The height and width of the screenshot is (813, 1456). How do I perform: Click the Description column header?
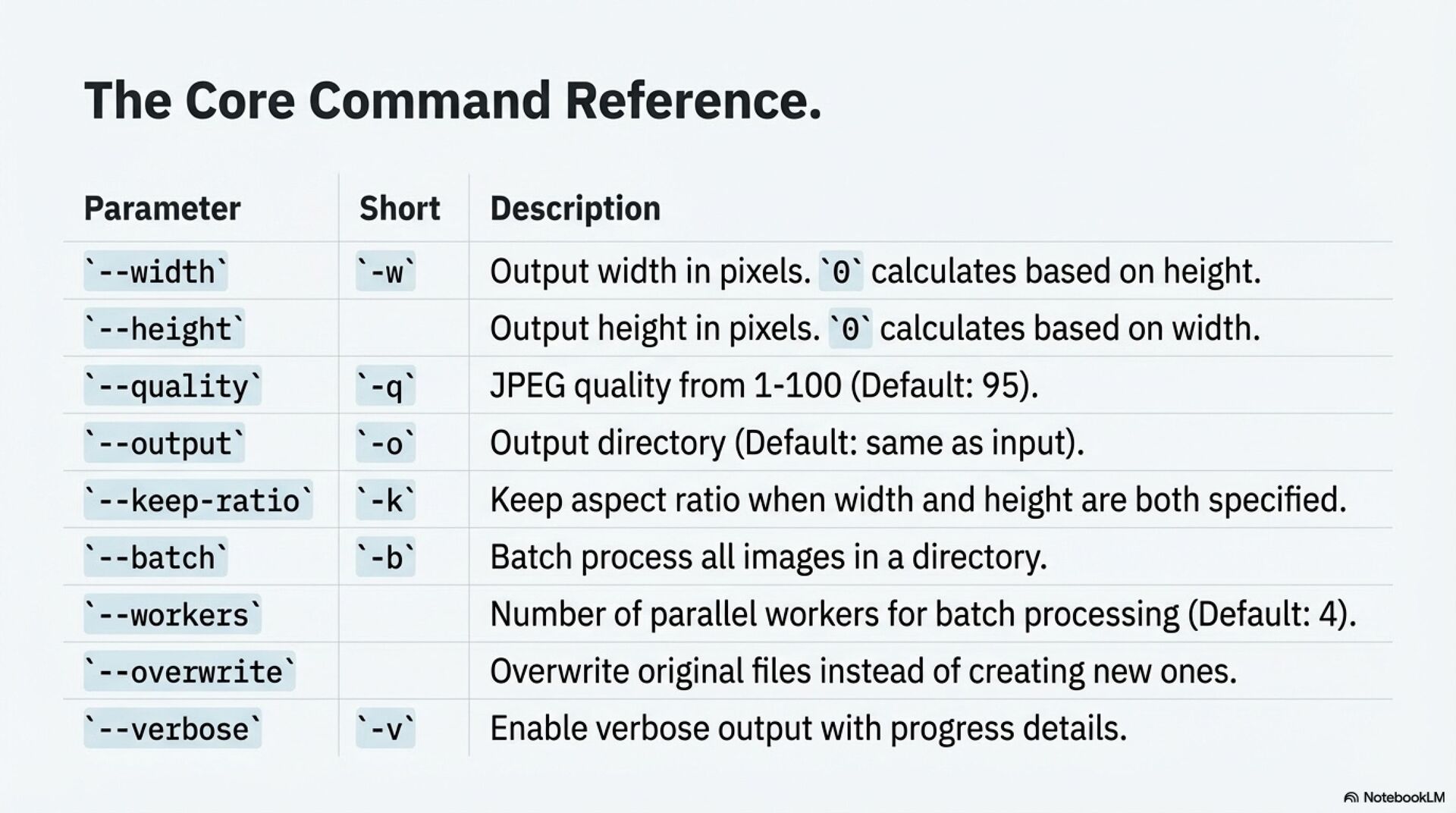[575, 209]
